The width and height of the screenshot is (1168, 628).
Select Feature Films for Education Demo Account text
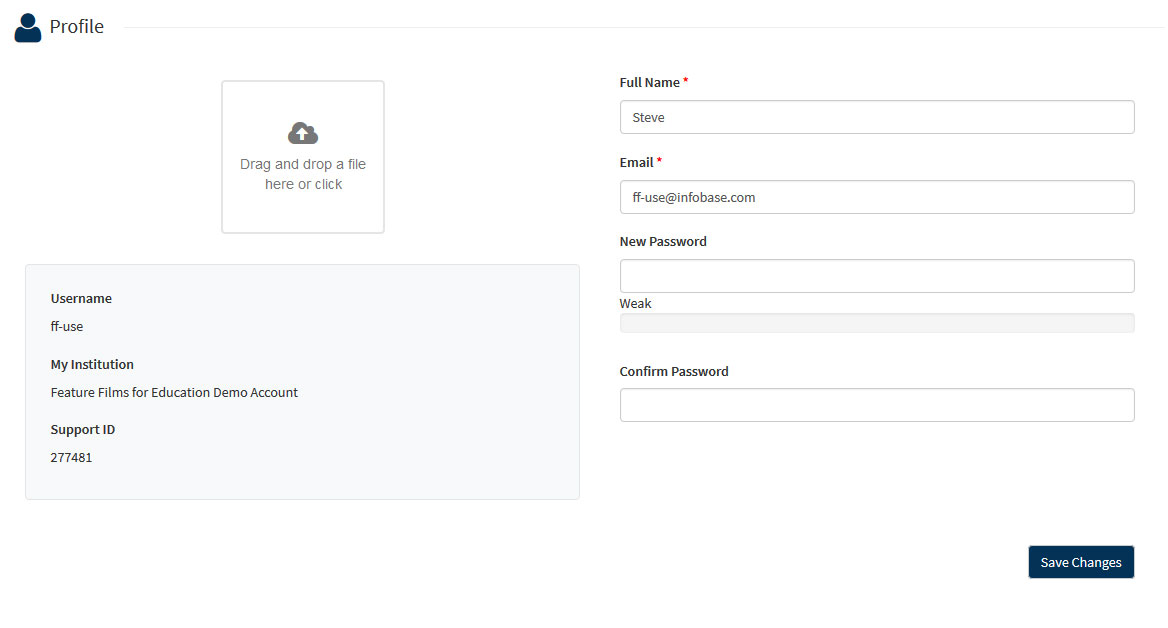point(174,392)
